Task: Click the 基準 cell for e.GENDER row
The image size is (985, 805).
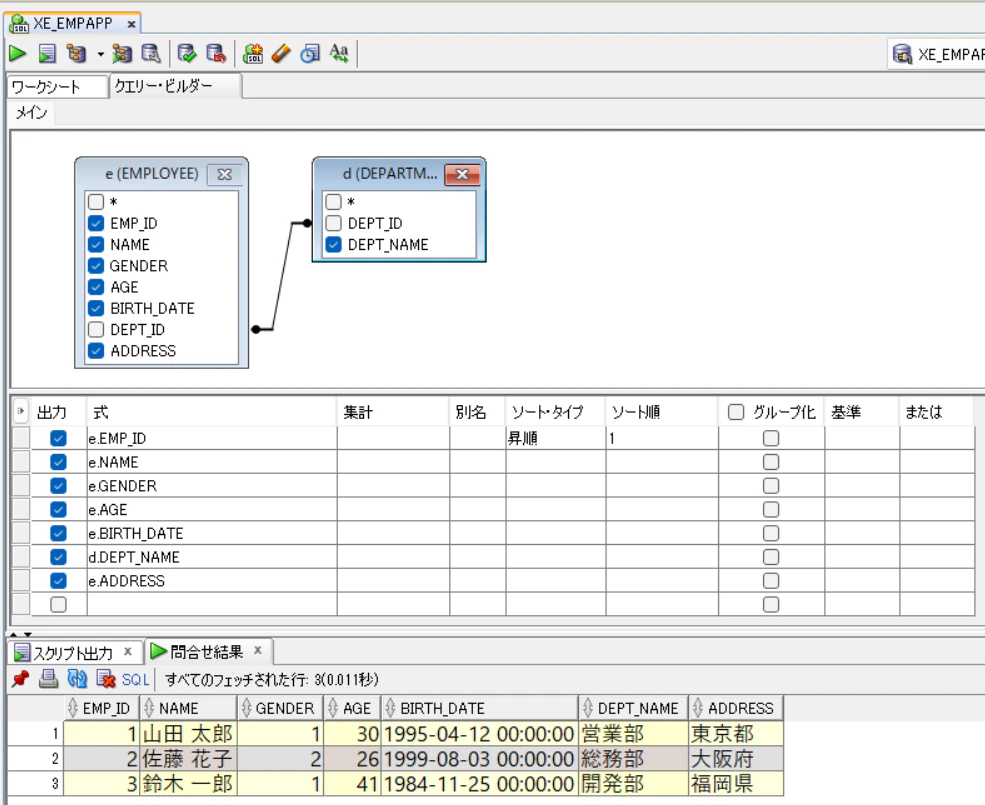Action: (x=862, y=486)
